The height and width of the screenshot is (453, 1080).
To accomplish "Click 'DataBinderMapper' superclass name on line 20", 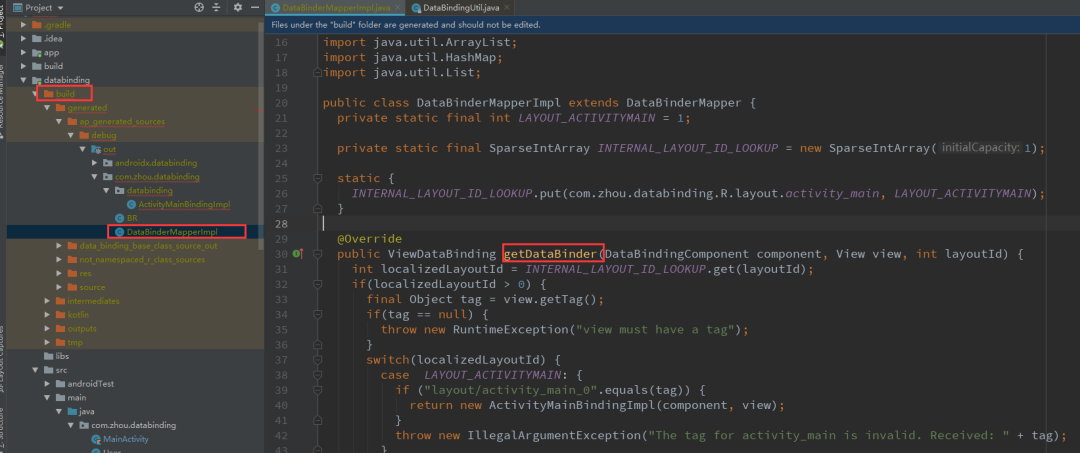I will tap(683, 103).
